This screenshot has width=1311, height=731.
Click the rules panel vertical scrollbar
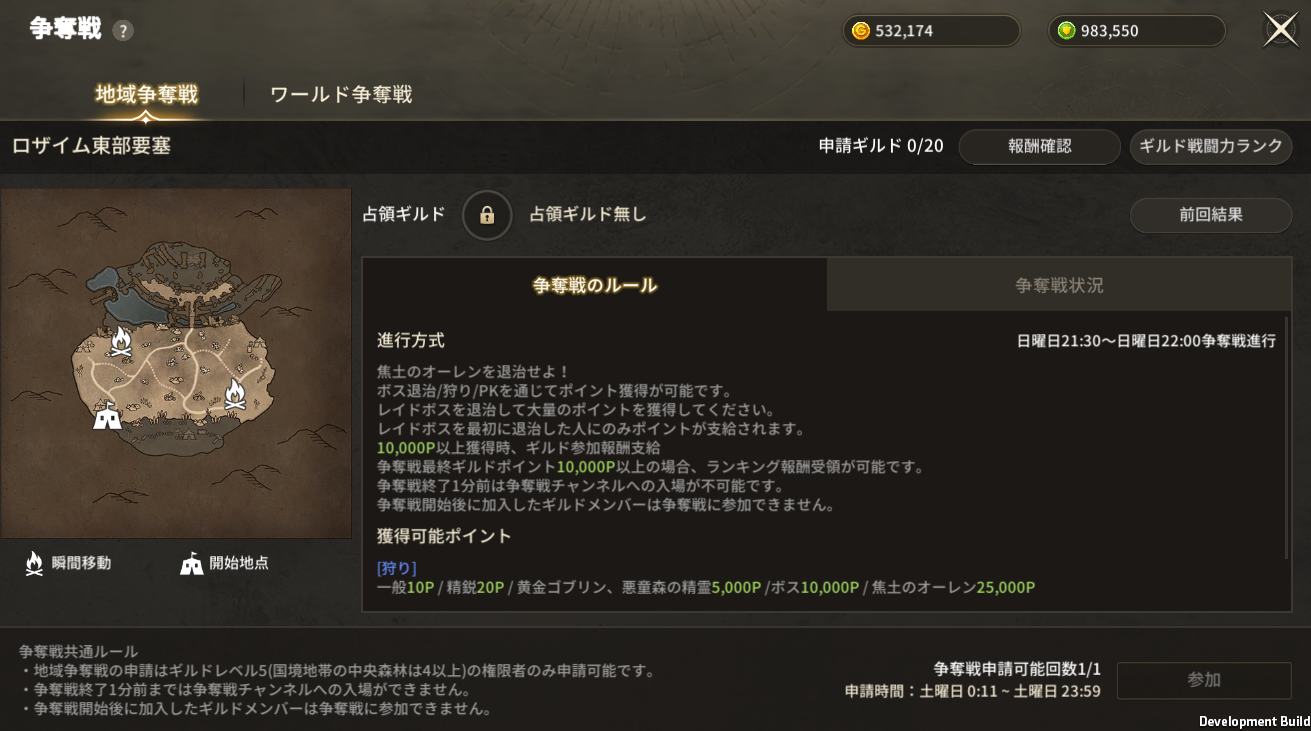click(1286, 438)
